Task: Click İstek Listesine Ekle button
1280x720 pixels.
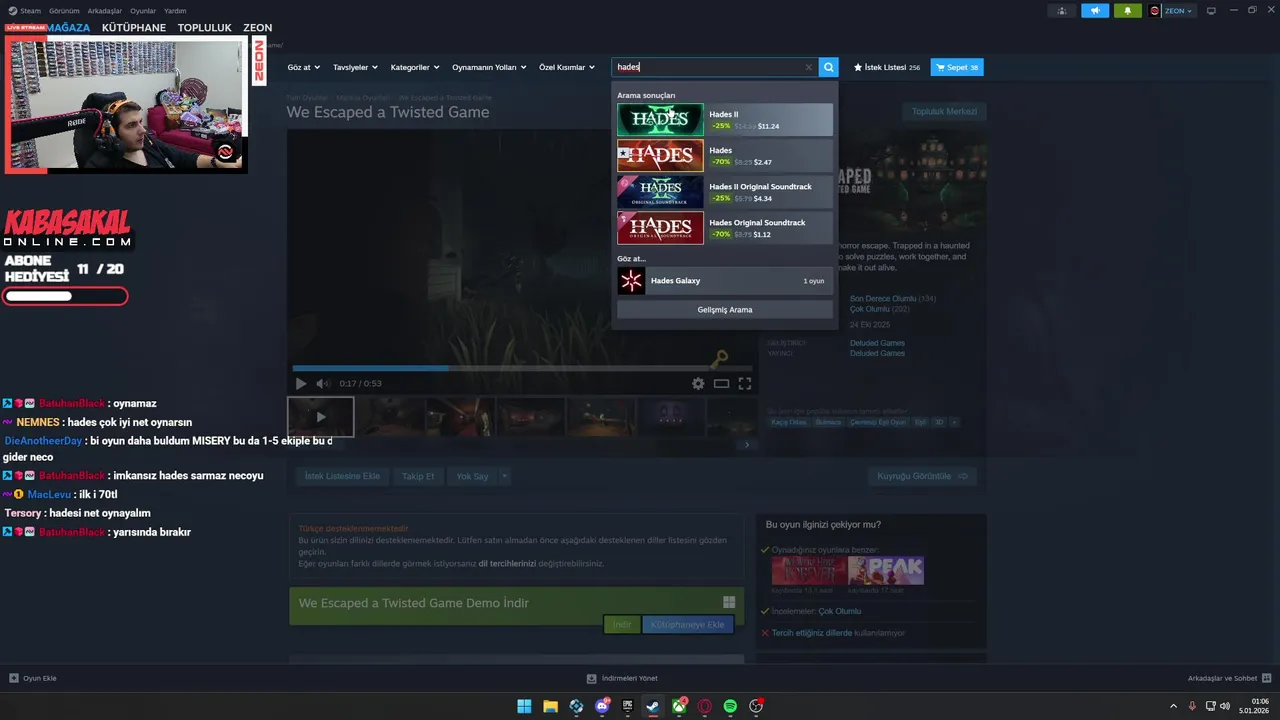Action: point(342,476)
